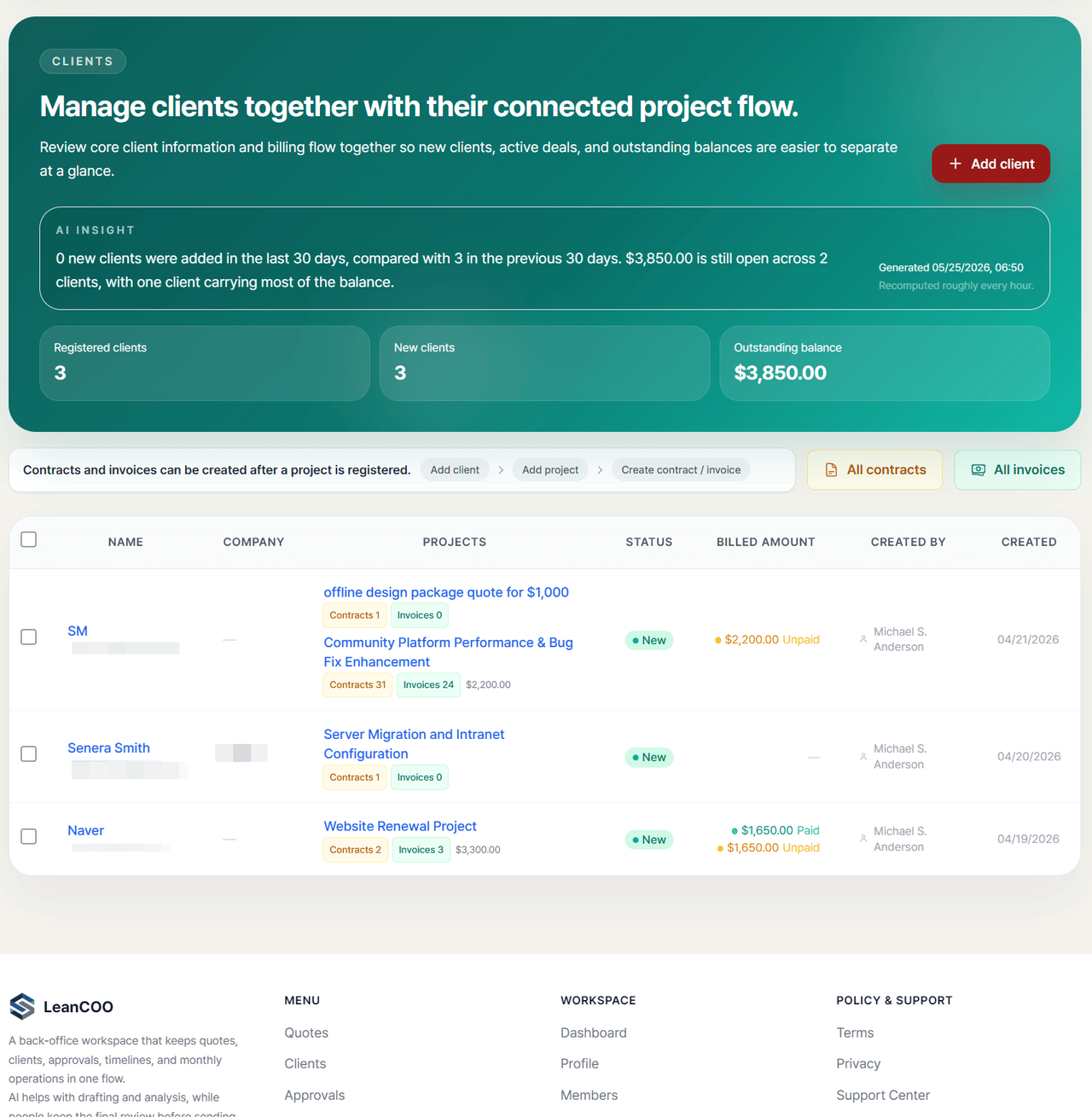Open Community Platform Performance & Bug Fix project
The image size is (1092, 1117).
(448, 652)
